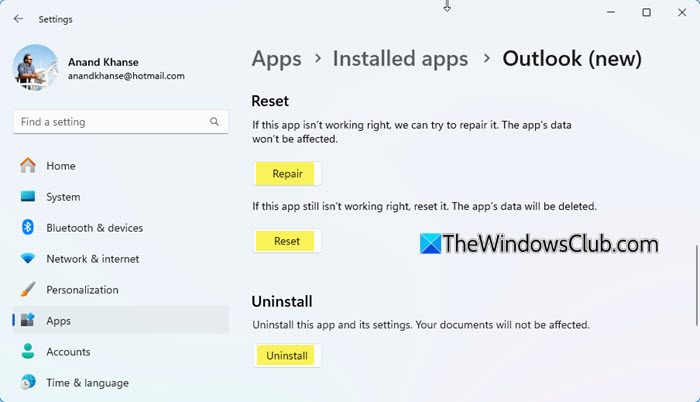
Task: Click the Personalization paintbrush icon
Action: click(x=28, y=290)
